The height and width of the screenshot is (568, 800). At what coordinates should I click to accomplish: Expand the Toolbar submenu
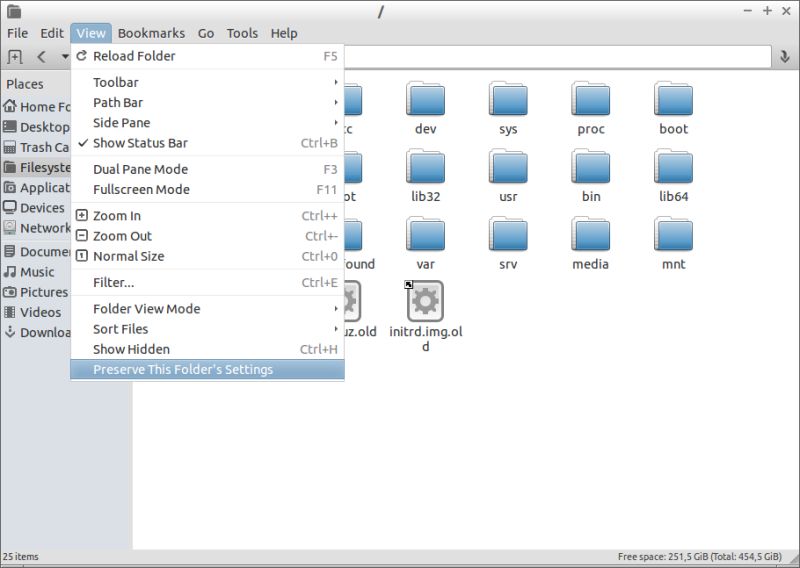[x=208, y=82]
